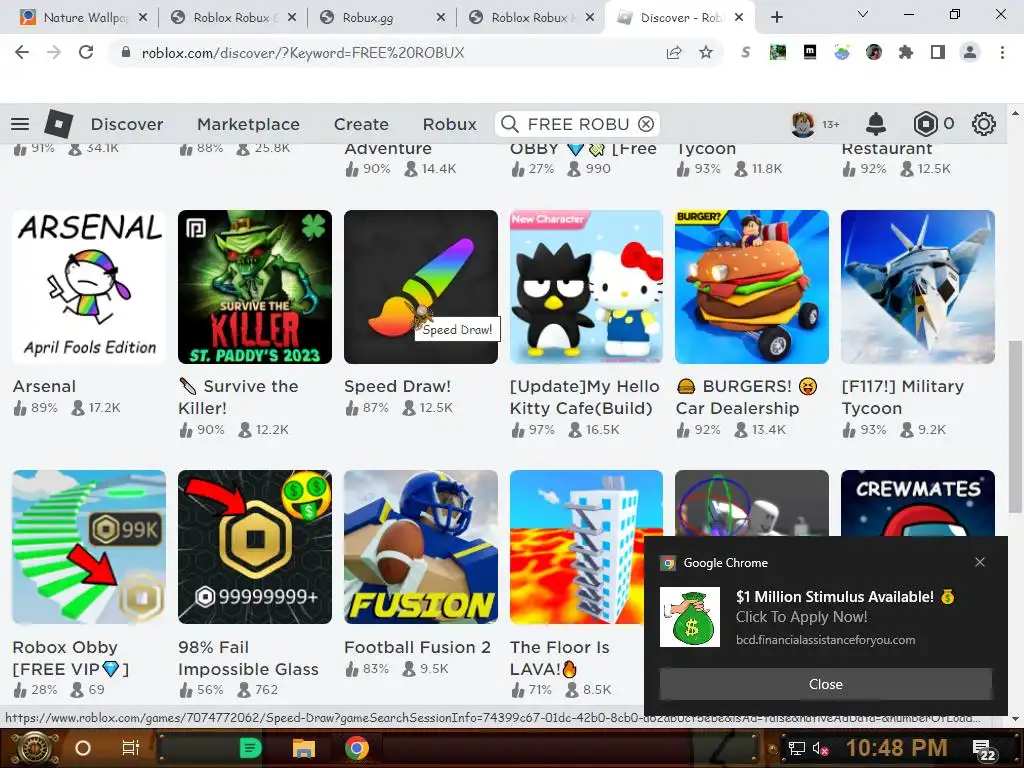Open Roblox notifications bell
1024x768 pixels.
click(876, 124)
